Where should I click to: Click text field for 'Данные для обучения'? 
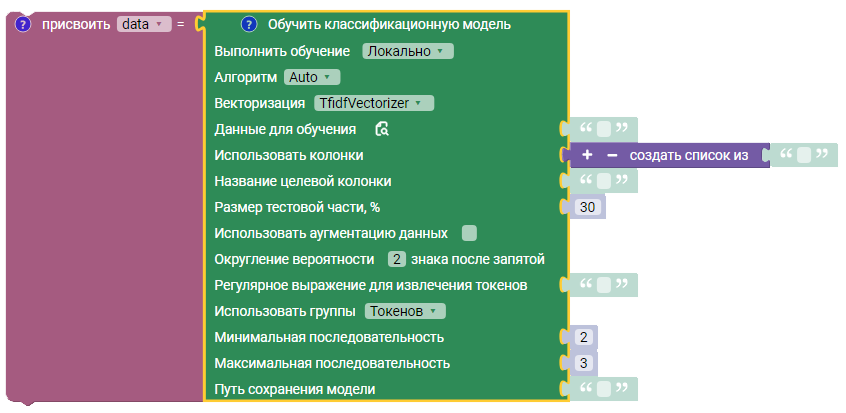604,129
